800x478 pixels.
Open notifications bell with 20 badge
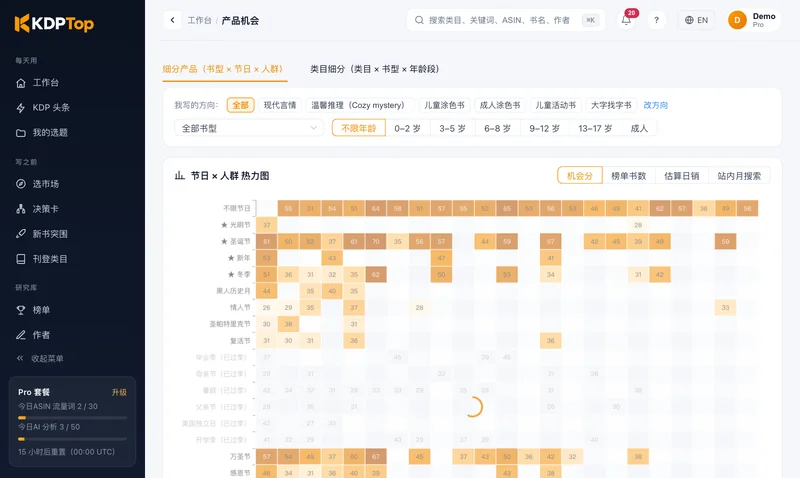click(x=627, y=20)
